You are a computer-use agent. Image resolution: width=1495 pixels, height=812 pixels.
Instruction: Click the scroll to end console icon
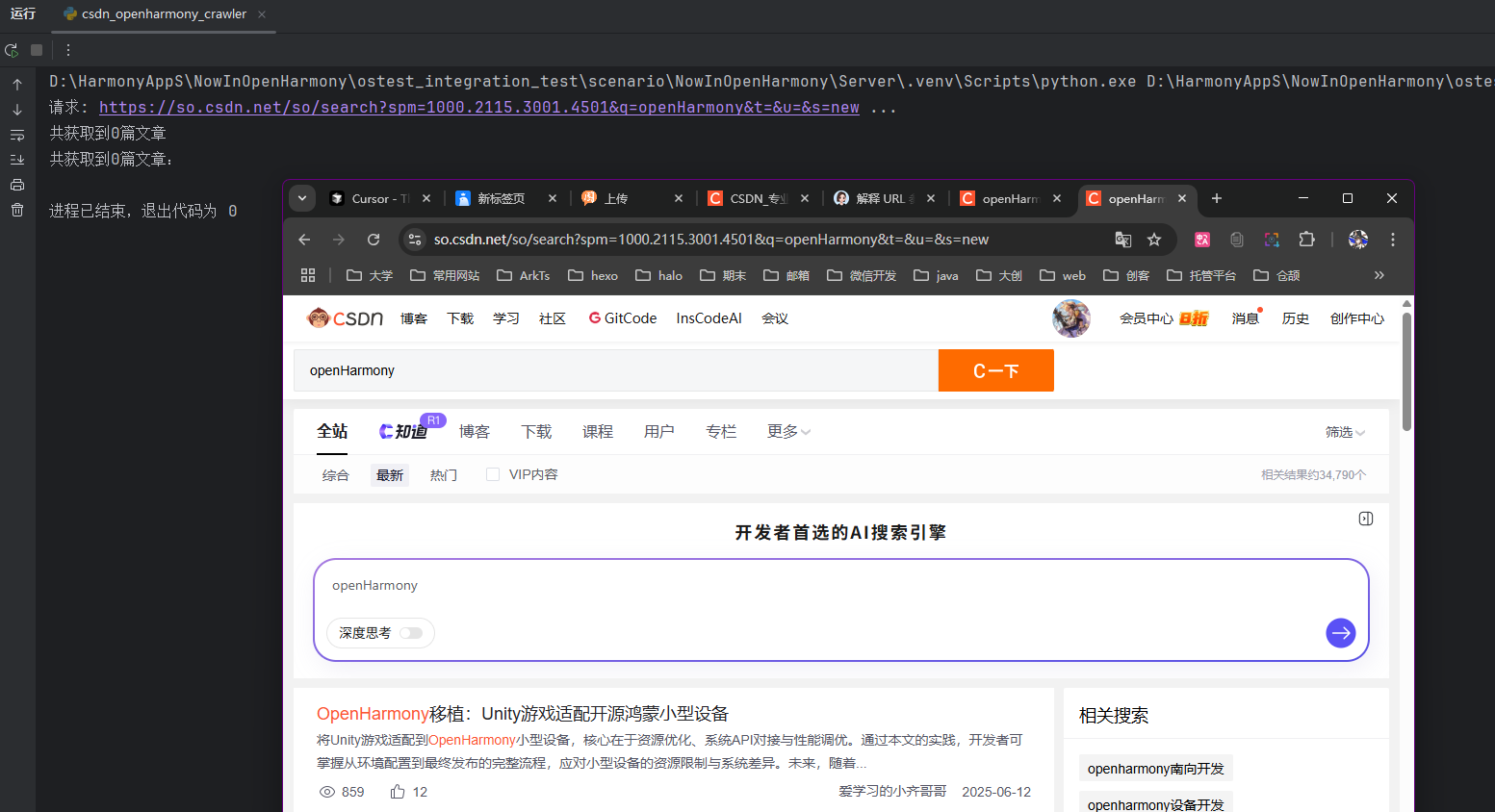[x=17, y=160]
